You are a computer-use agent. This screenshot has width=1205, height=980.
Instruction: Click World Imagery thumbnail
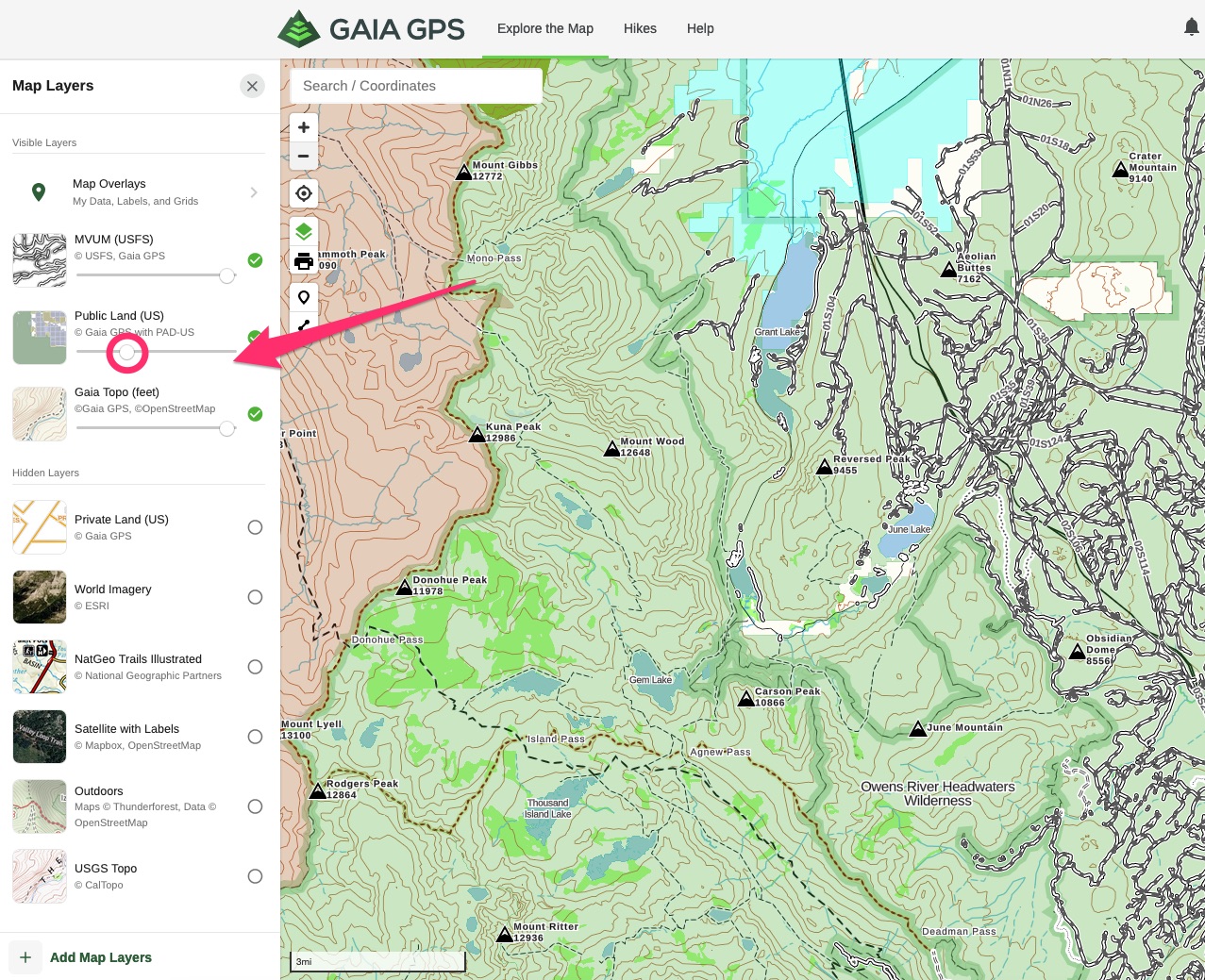click(40, 597)
